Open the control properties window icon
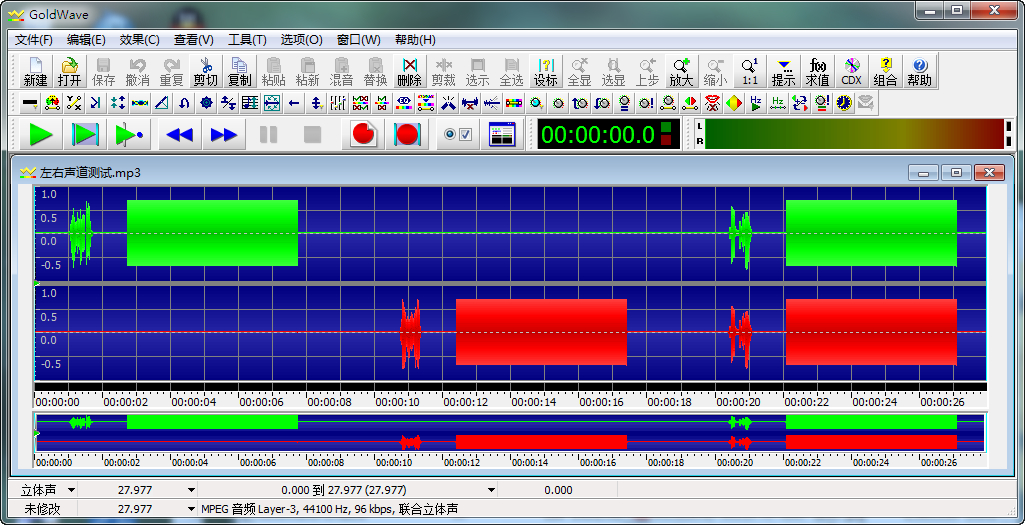The image size is (1025, 525). pos(502,134)
